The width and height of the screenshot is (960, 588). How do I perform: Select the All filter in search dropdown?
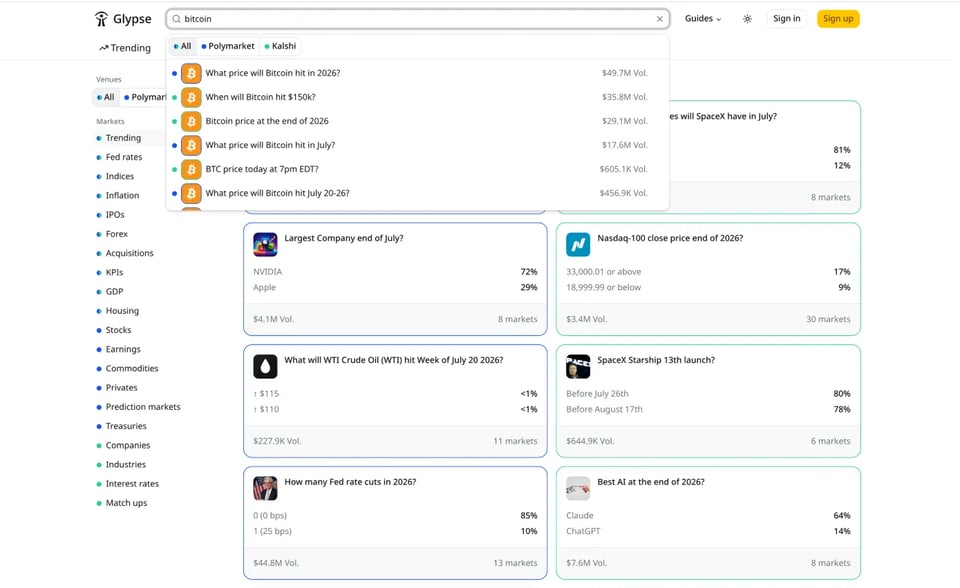[x=182, y=46]
